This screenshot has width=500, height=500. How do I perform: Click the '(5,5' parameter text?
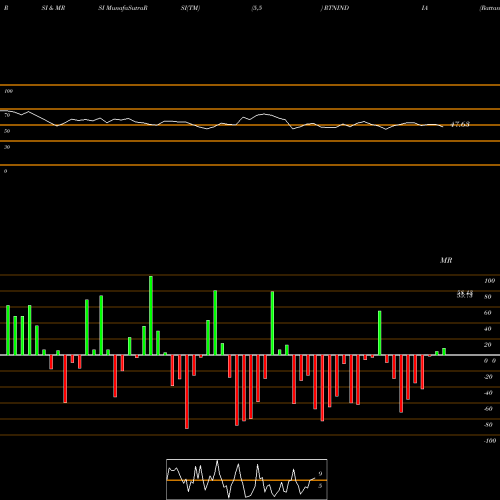click(x=257, y=8)
